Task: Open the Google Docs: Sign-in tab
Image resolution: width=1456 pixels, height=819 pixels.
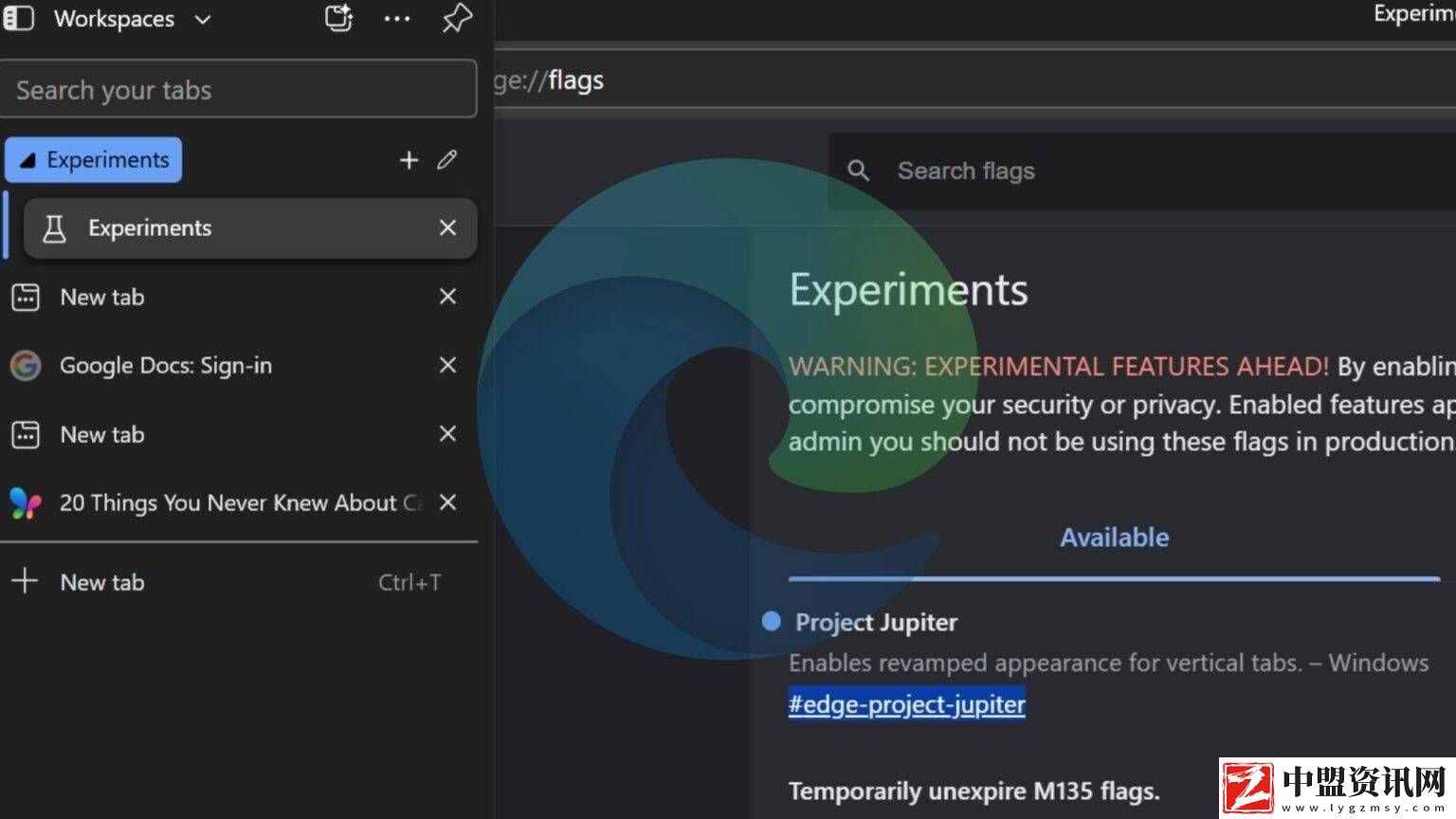Action: pos(238,365)
